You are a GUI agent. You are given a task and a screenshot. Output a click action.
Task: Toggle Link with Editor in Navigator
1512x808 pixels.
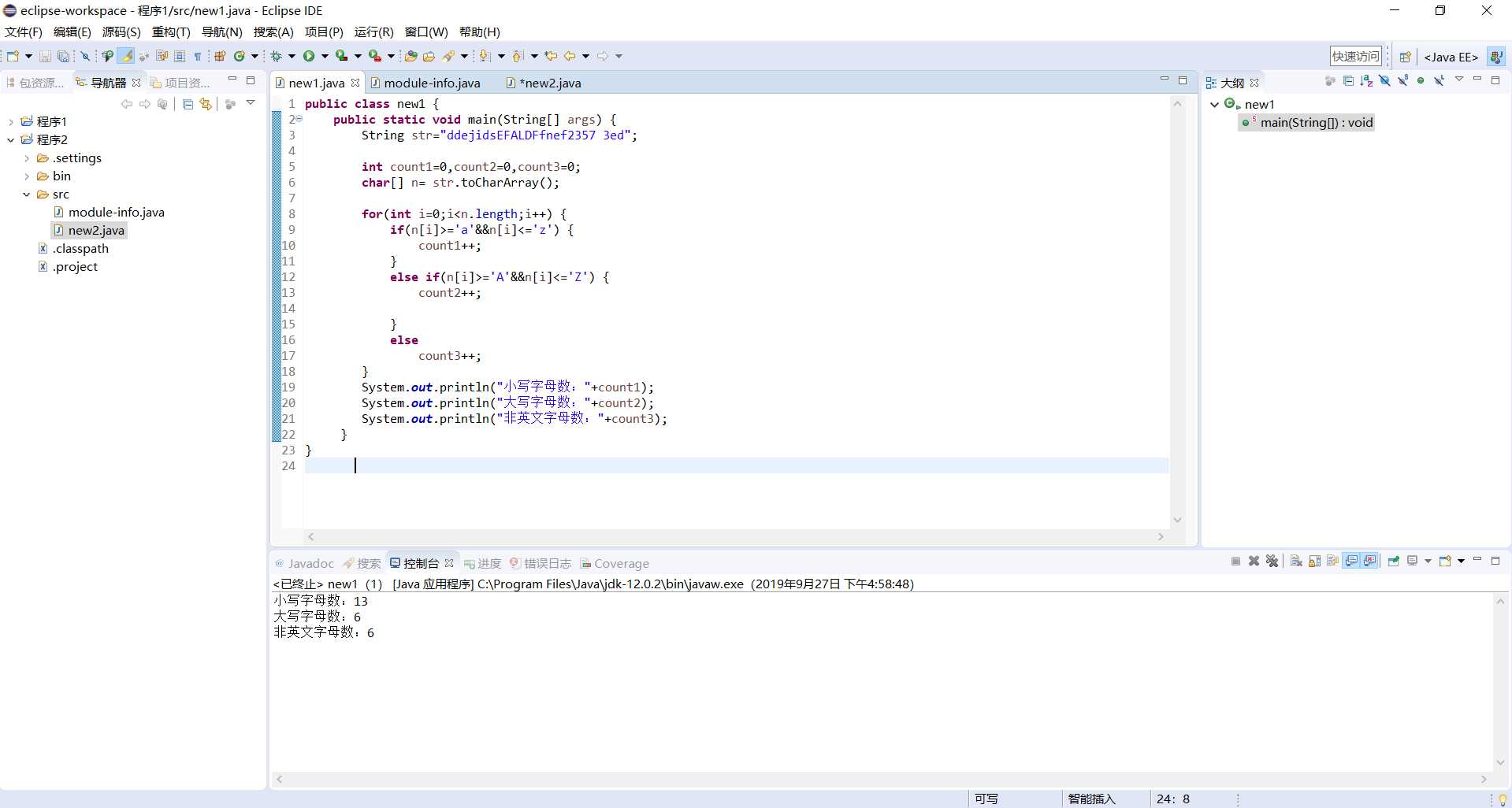[x=206, y=104]
